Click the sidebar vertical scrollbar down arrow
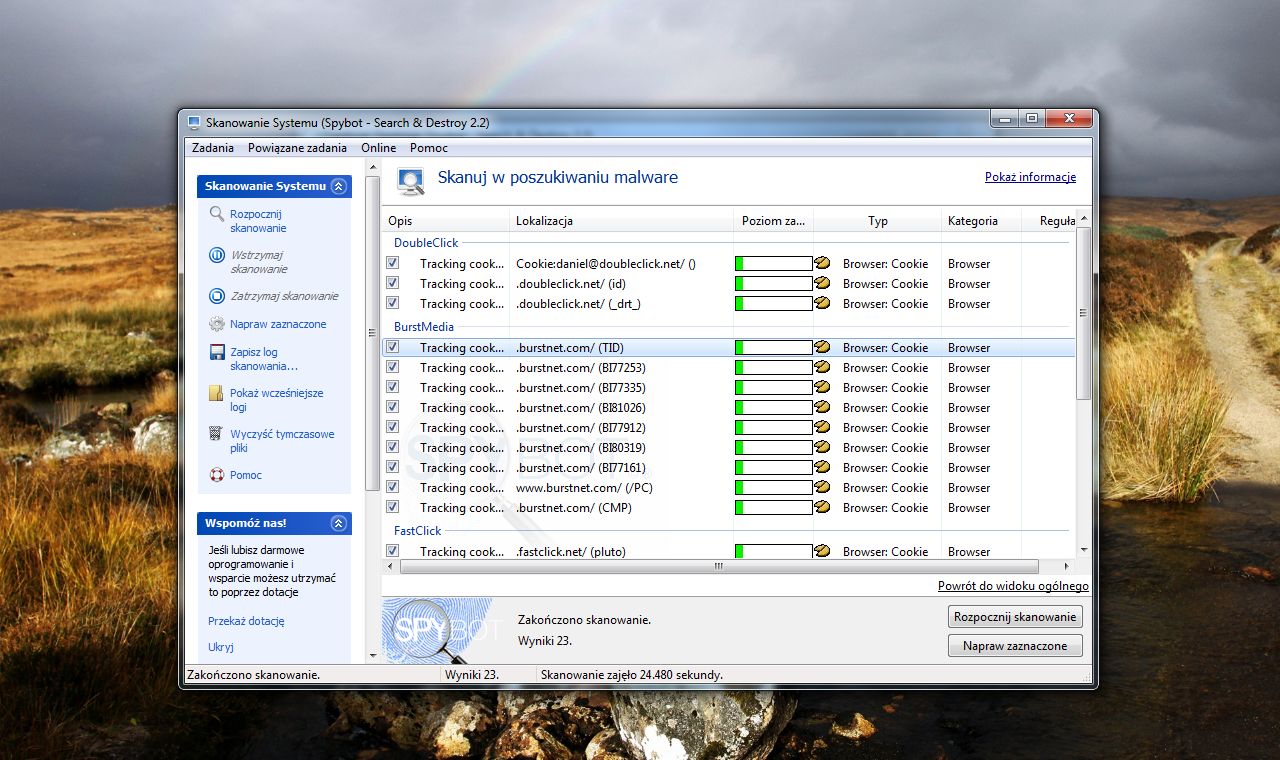Viewport: 1280px width, 760px height. pos(373,655)
